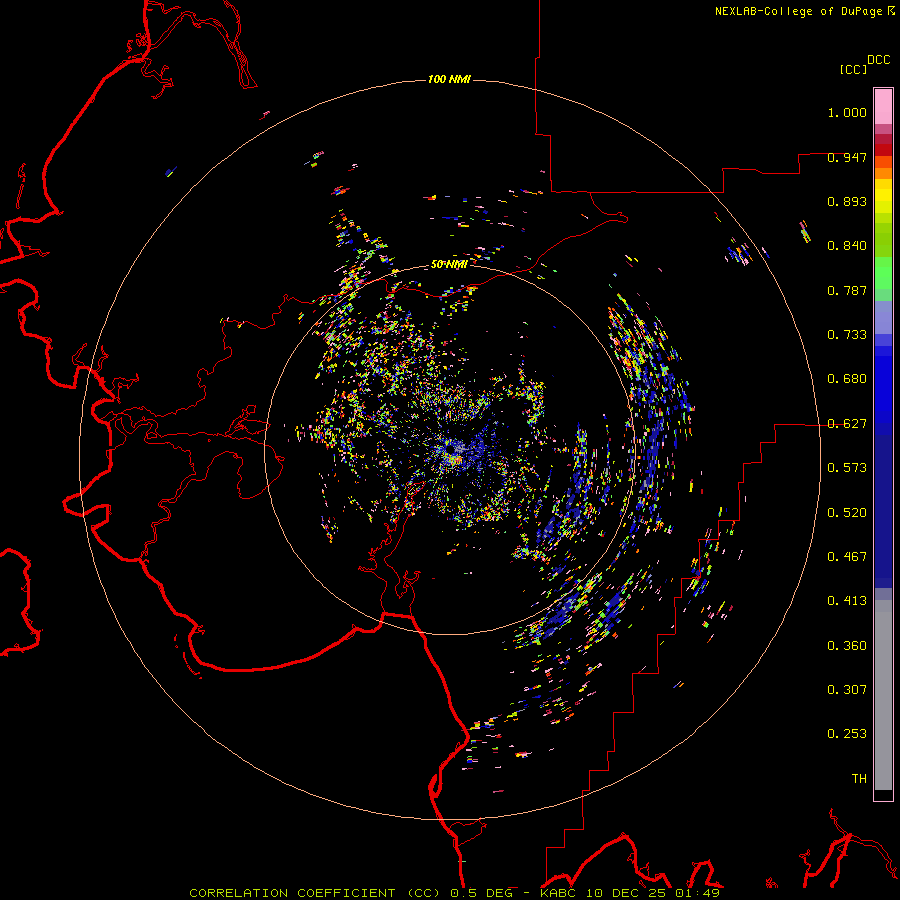
Task: Click the red segment of the color scale
Action: point(883,150)
